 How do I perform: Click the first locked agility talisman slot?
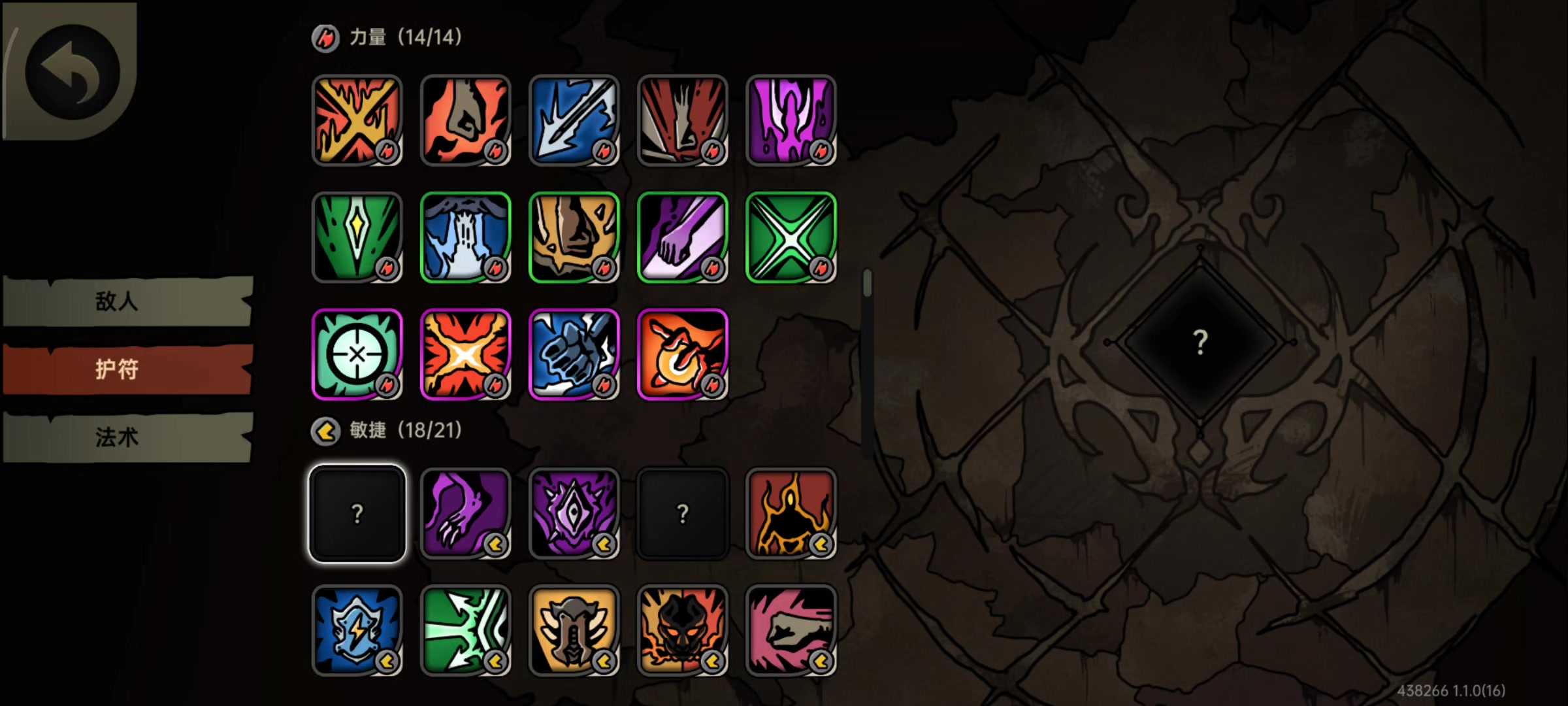click(x=357, y=514)
